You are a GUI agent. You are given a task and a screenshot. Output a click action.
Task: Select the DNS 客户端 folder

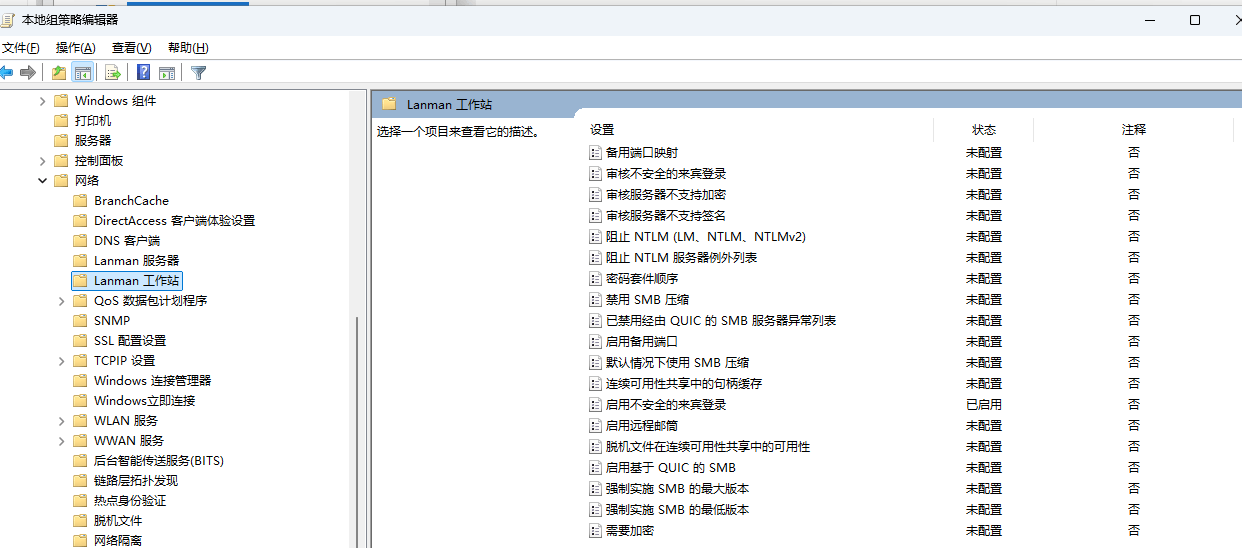coord(127,240)
